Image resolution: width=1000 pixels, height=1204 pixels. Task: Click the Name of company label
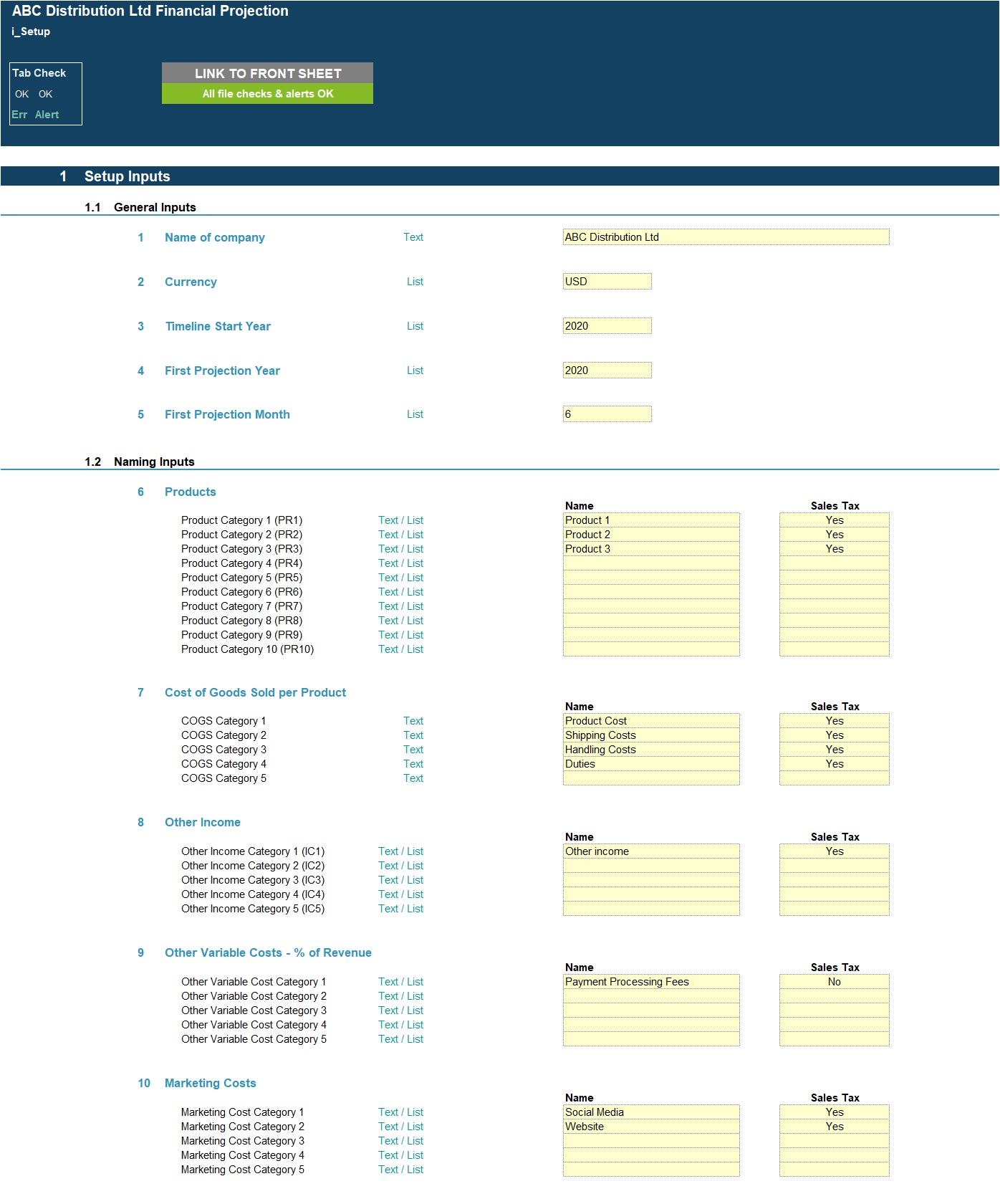click(215, 237)
